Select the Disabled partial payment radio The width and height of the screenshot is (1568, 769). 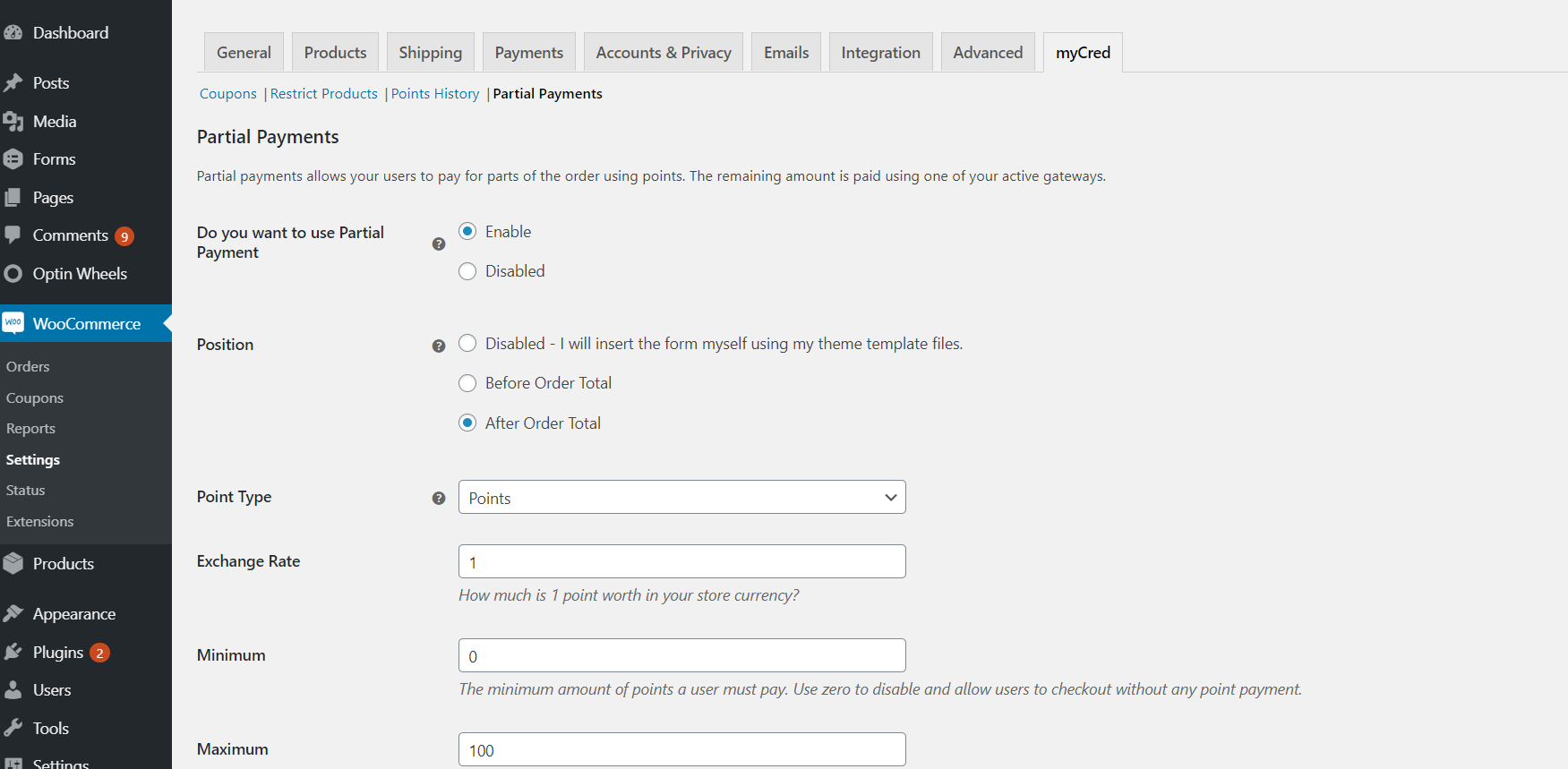[x=467, y=271]
